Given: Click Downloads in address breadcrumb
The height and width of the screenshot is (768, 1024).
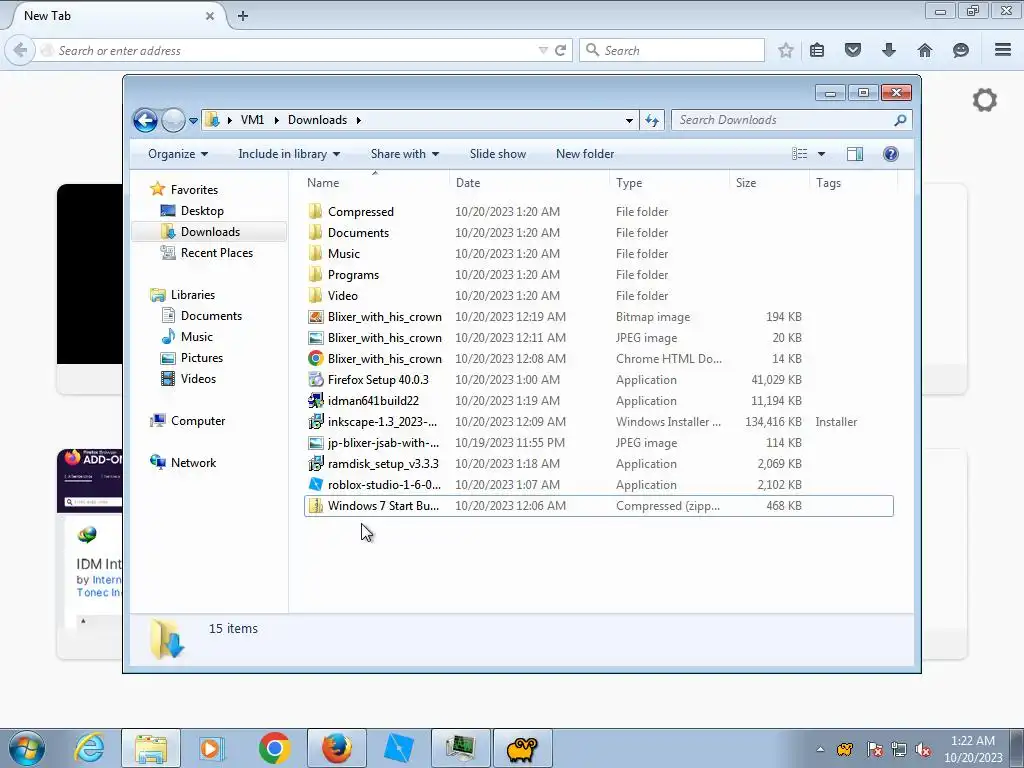Looking at the screenshot, I should [x=317, y=120].
